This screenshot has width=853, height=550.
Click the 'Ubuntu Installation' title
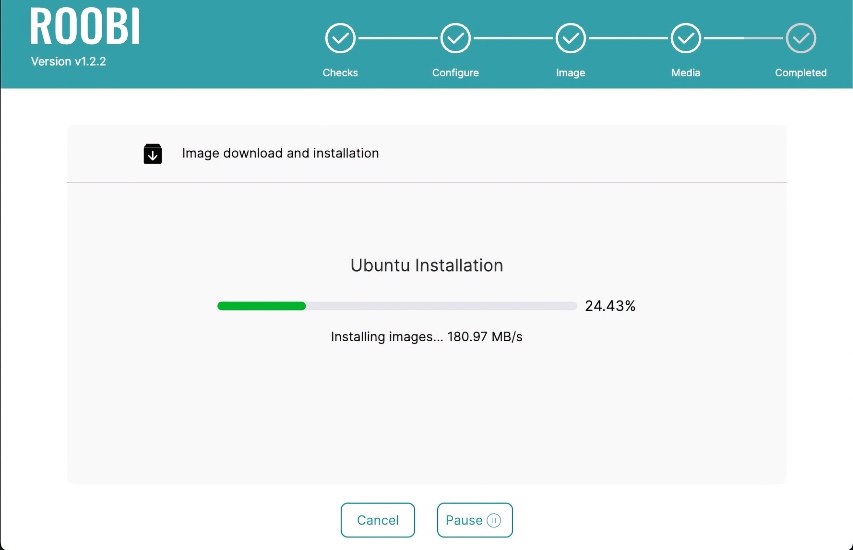coord(426,265)
